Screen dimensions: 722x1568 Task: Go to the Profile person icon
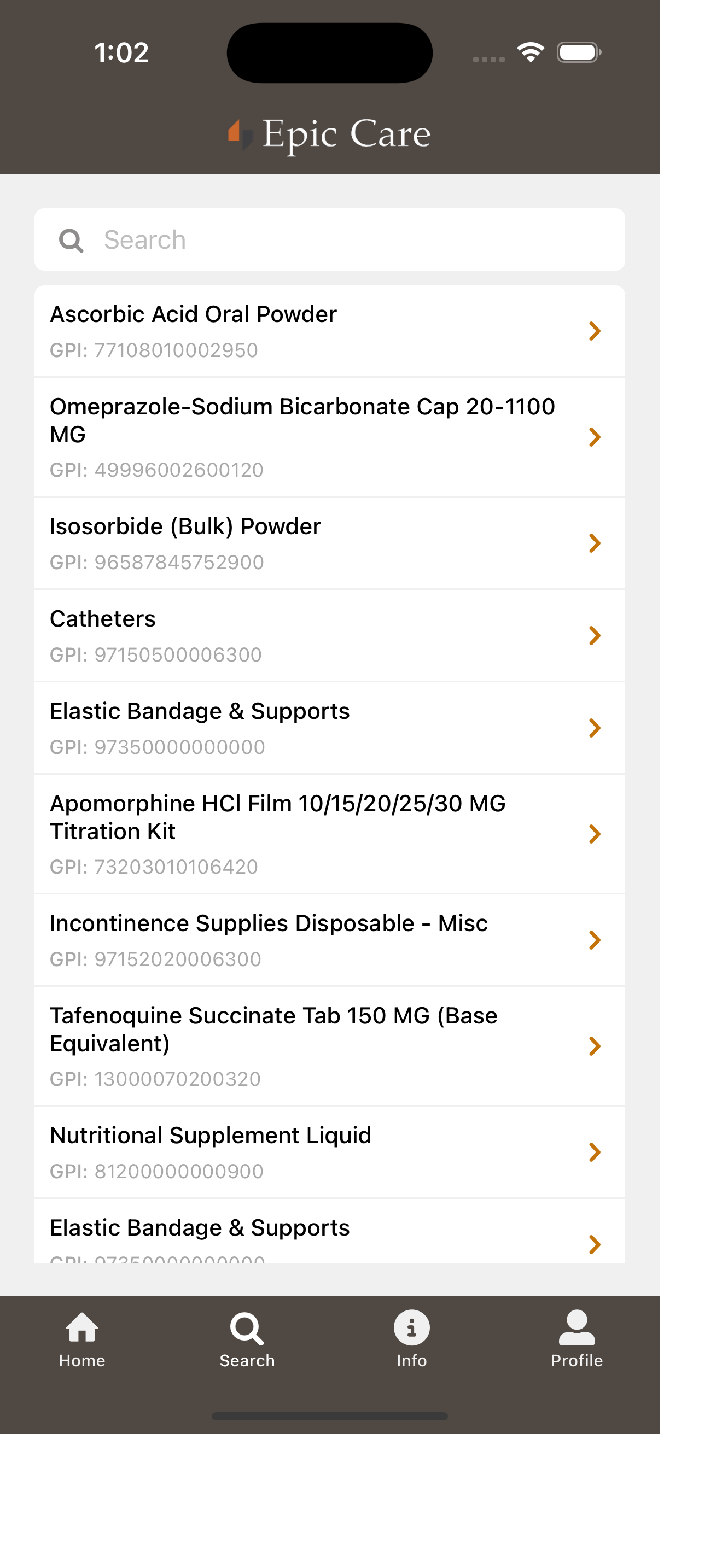(577, 1327)
